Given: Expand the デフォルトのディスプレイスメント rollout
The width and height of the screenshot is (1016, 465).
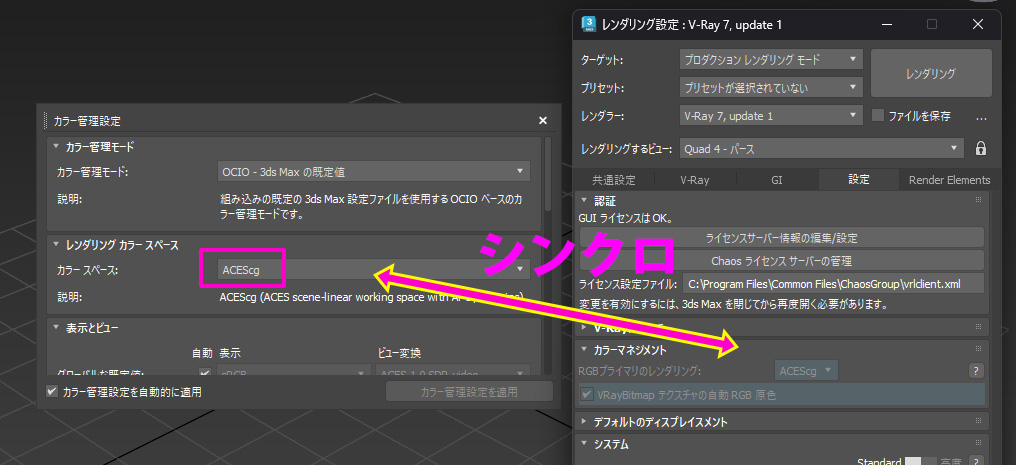Looking at the screenshot, I should [584, 422].
